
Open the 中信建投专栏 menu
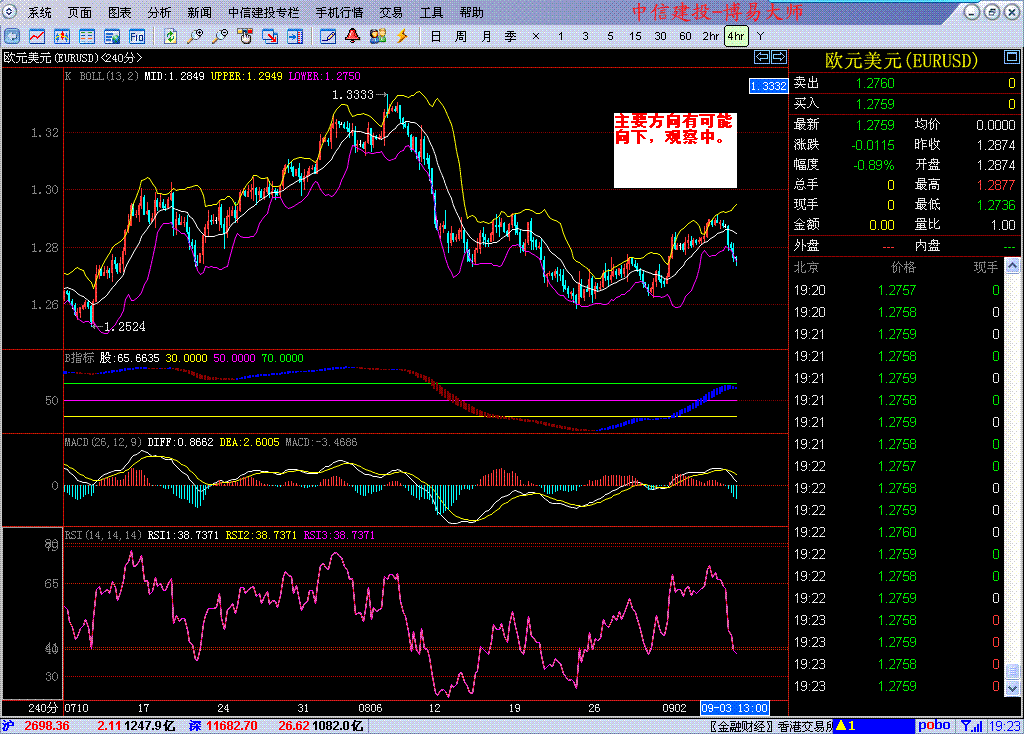pos(264,12)
